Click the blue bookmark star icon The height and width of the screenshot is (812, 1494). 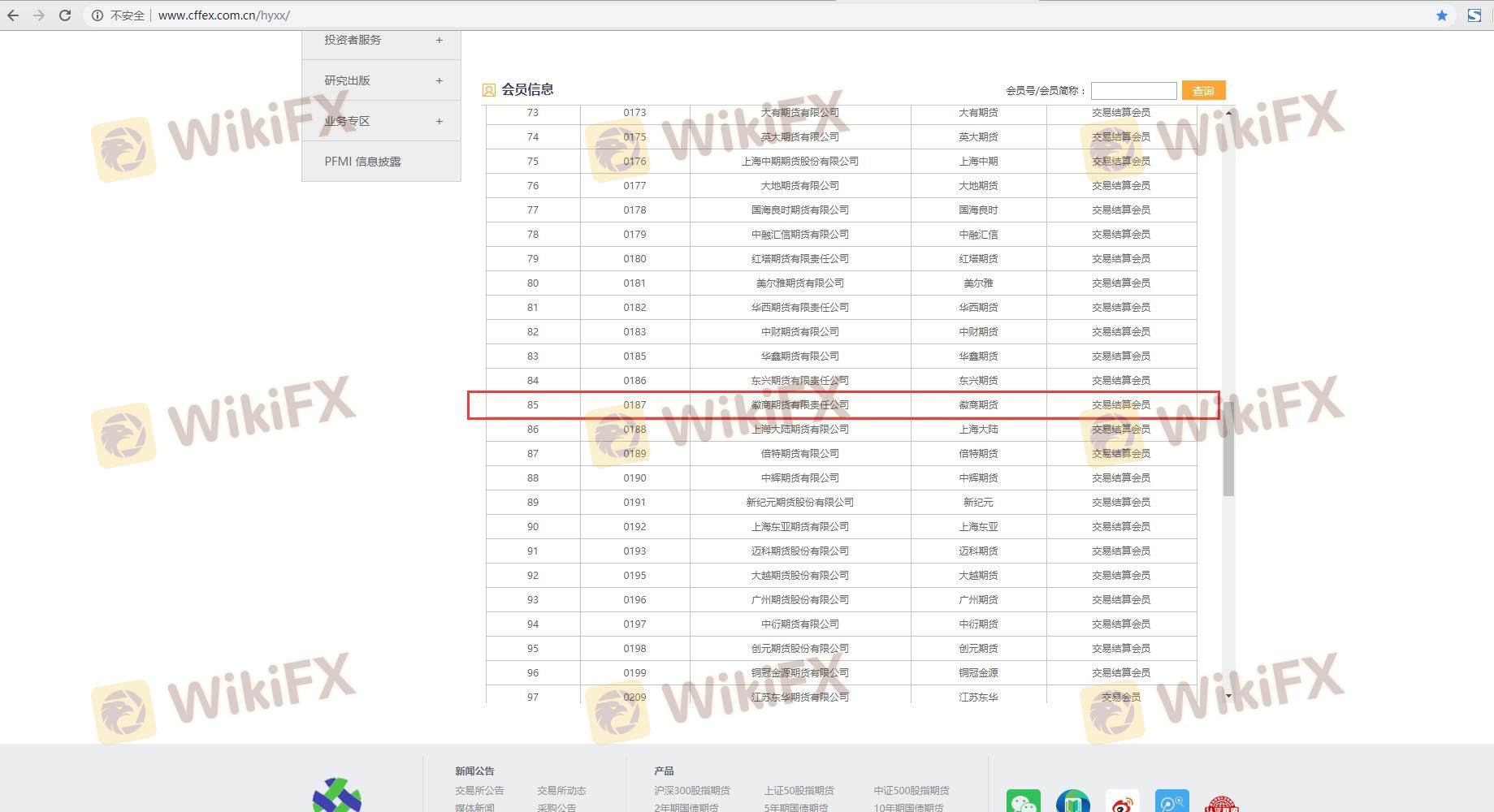(x=1441, y=15)
